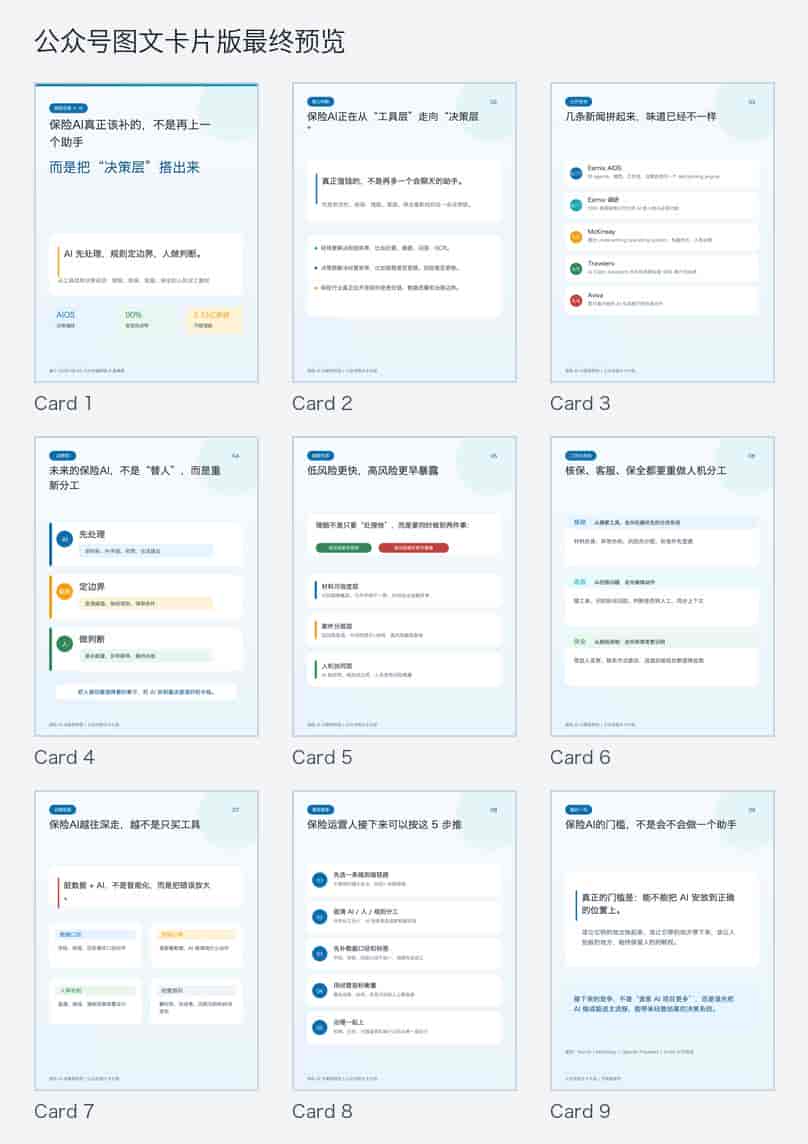This screenshot has height=1144, width=808.
Task: Click the heading 保险AI越往深走，越不是只买工具
Action: 124,824
